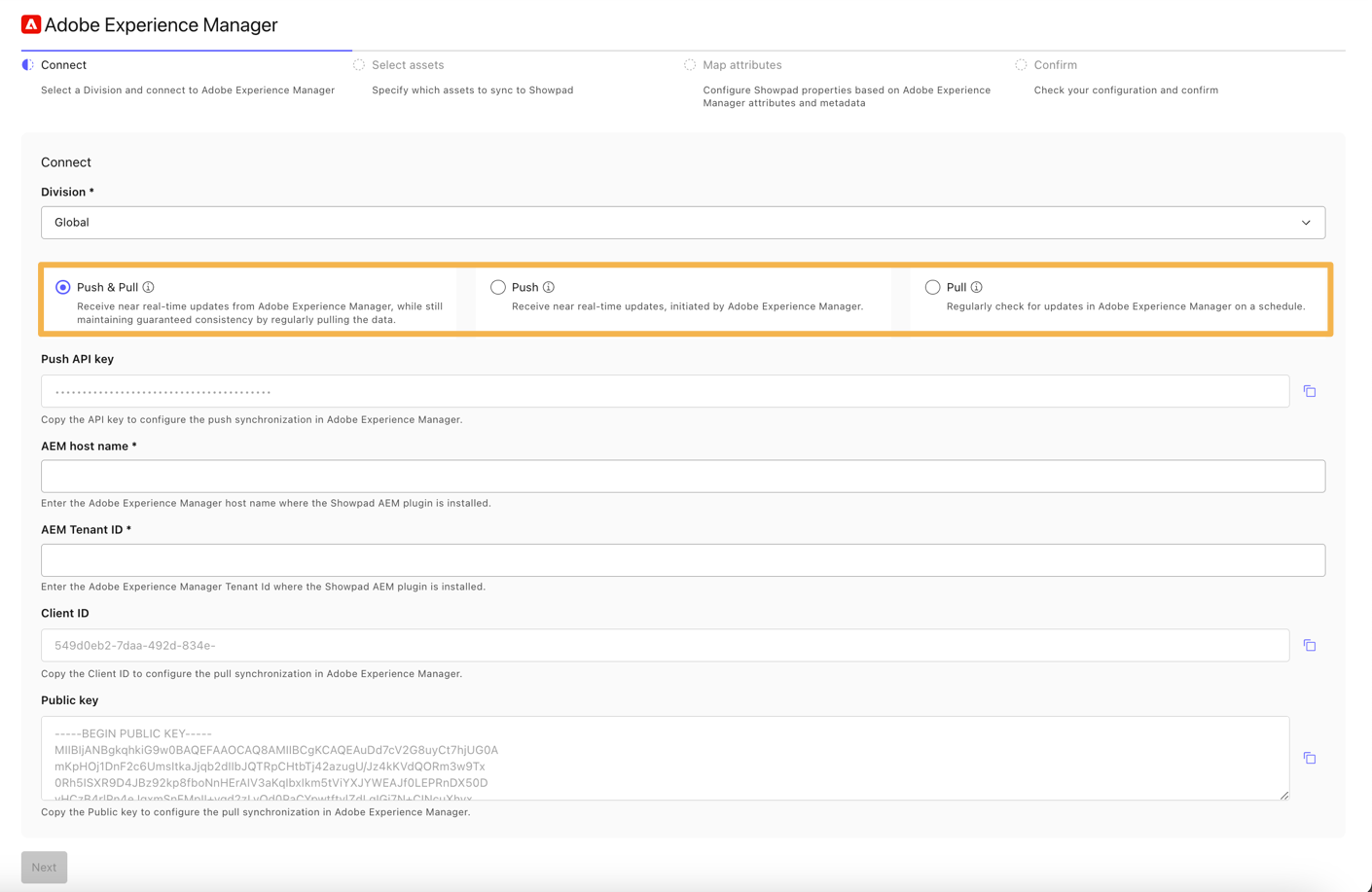1372x892 pixels.
Task: Open the Division dropdown
Action: point(683,223)
